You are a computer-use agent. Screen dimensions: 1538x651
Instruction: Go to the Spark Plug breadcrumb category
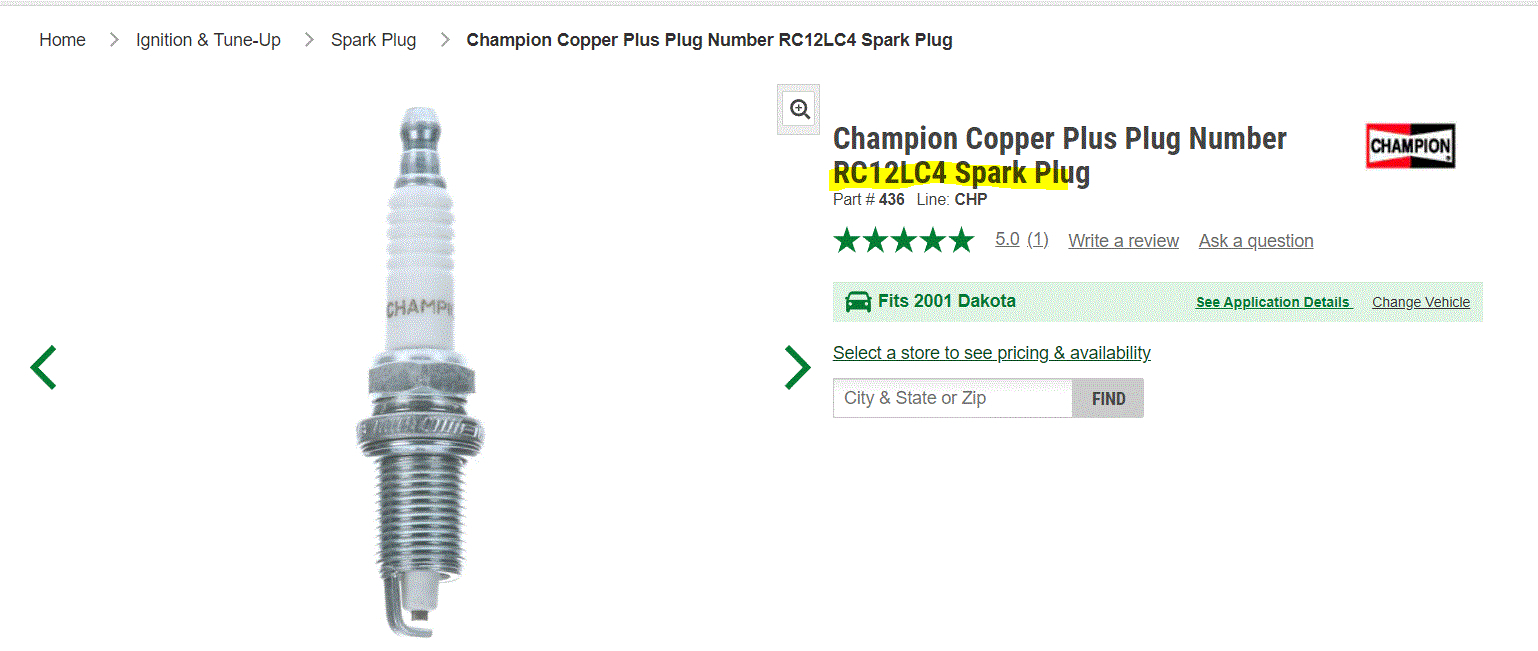(x=373, y=40)
